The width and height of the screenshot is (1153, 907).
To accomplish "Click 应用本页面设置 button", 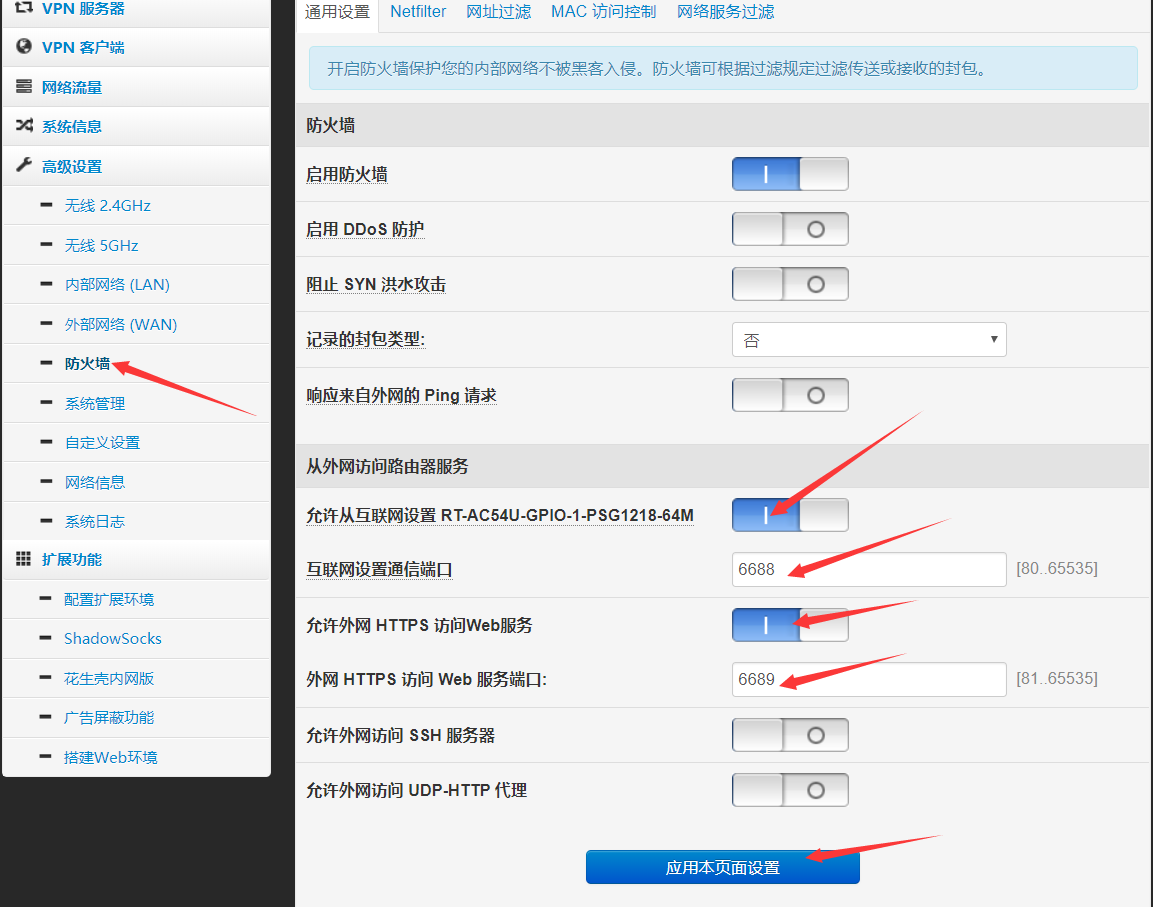I will tap(723, 867).
